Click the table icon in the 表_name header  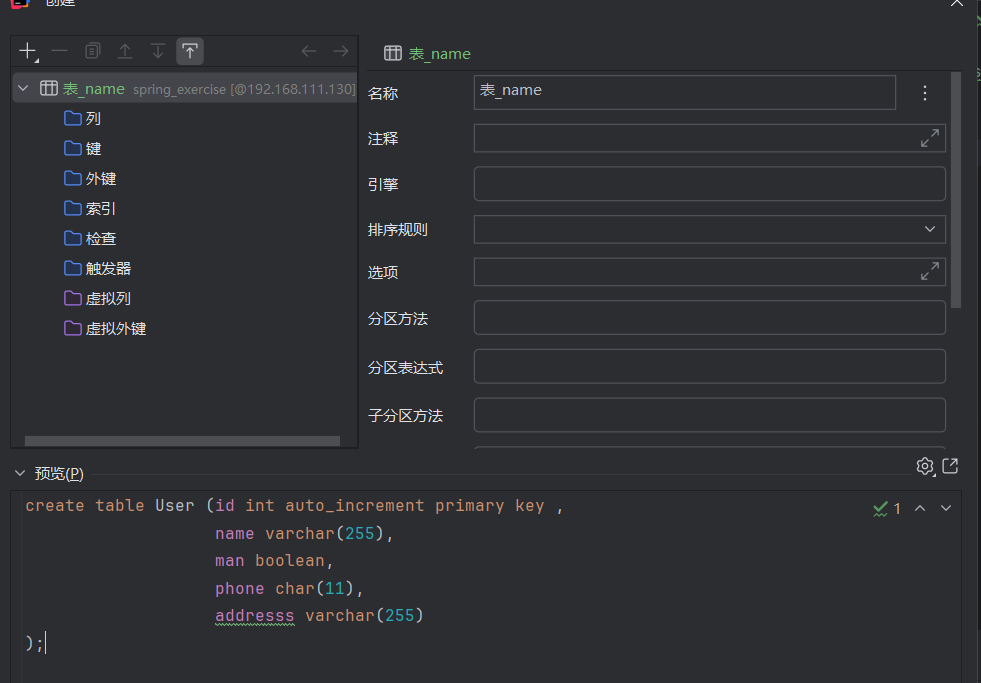click(393, 53)
